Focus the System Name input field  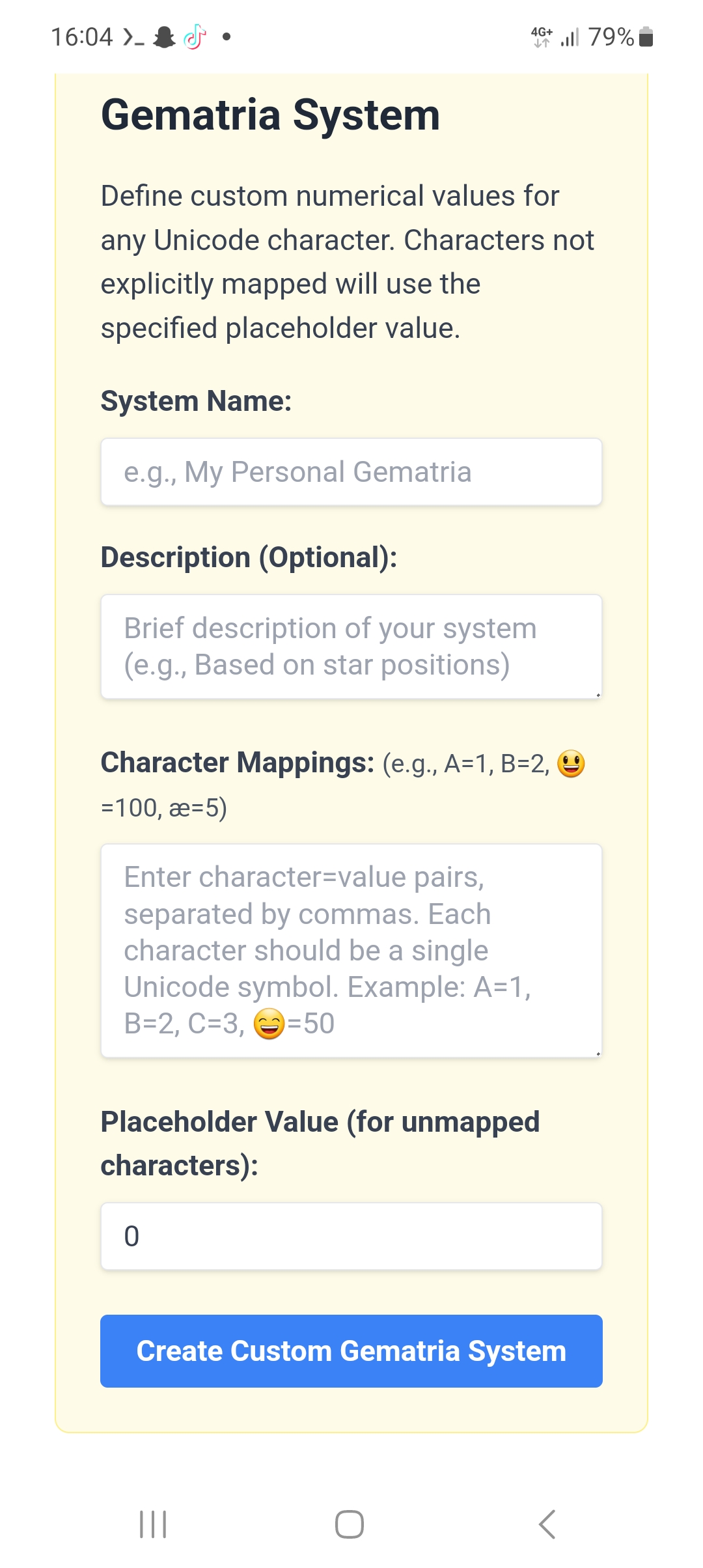coord(351,472)
